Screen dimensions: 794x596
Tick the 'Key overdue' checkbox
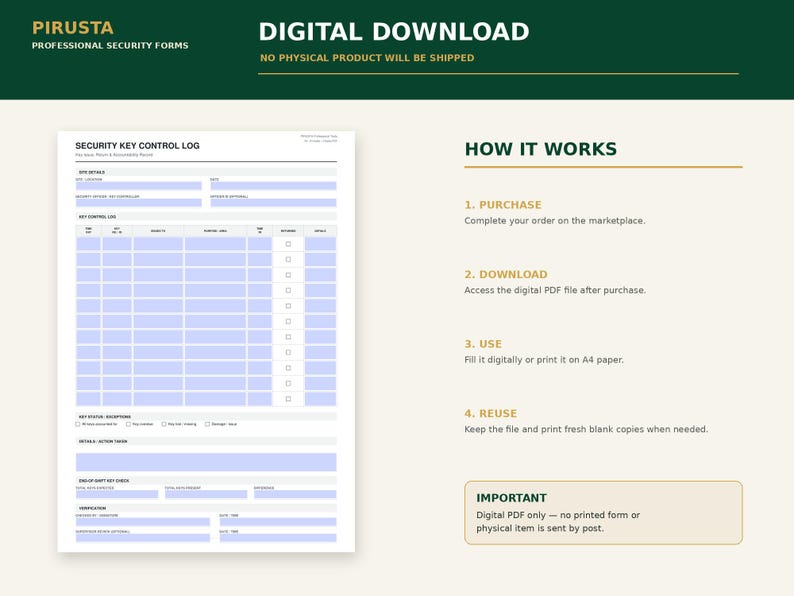click(x=128, y=424)
